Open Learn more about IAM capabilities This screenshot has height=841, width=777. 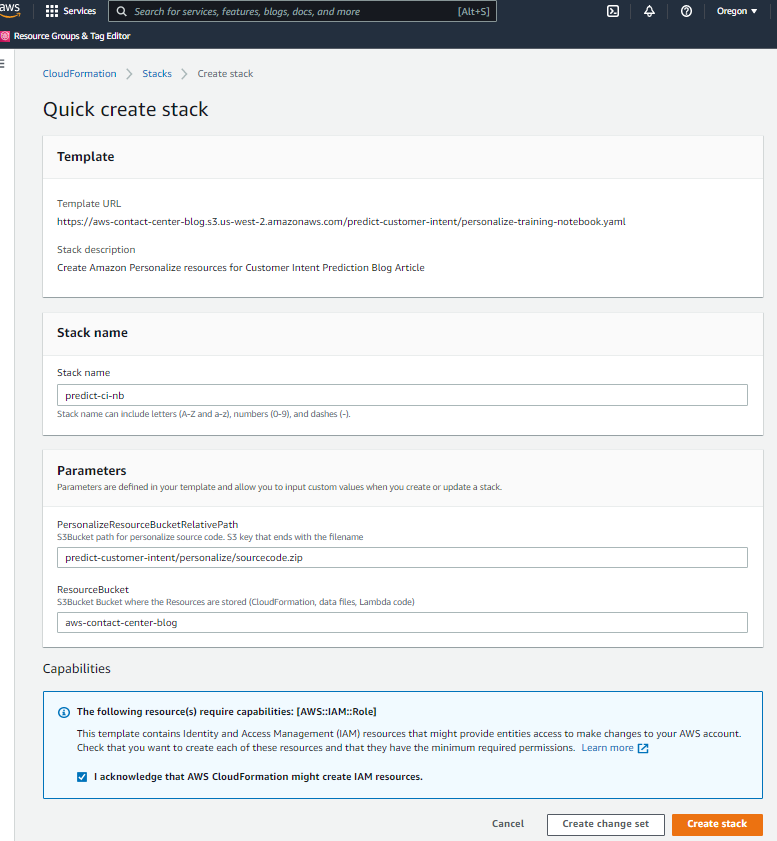[609, 747]
